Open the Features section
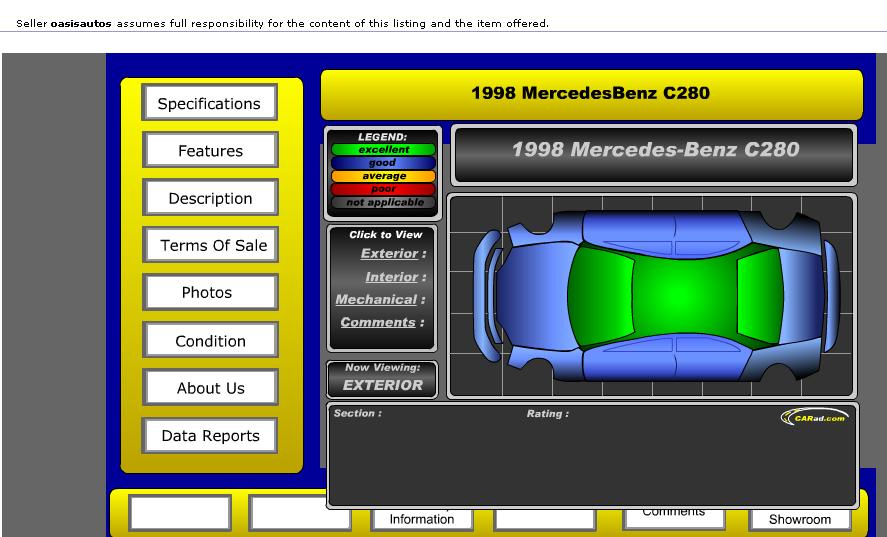Image resolution: width=887 pixels, height=537 pixels. [210, 150]
